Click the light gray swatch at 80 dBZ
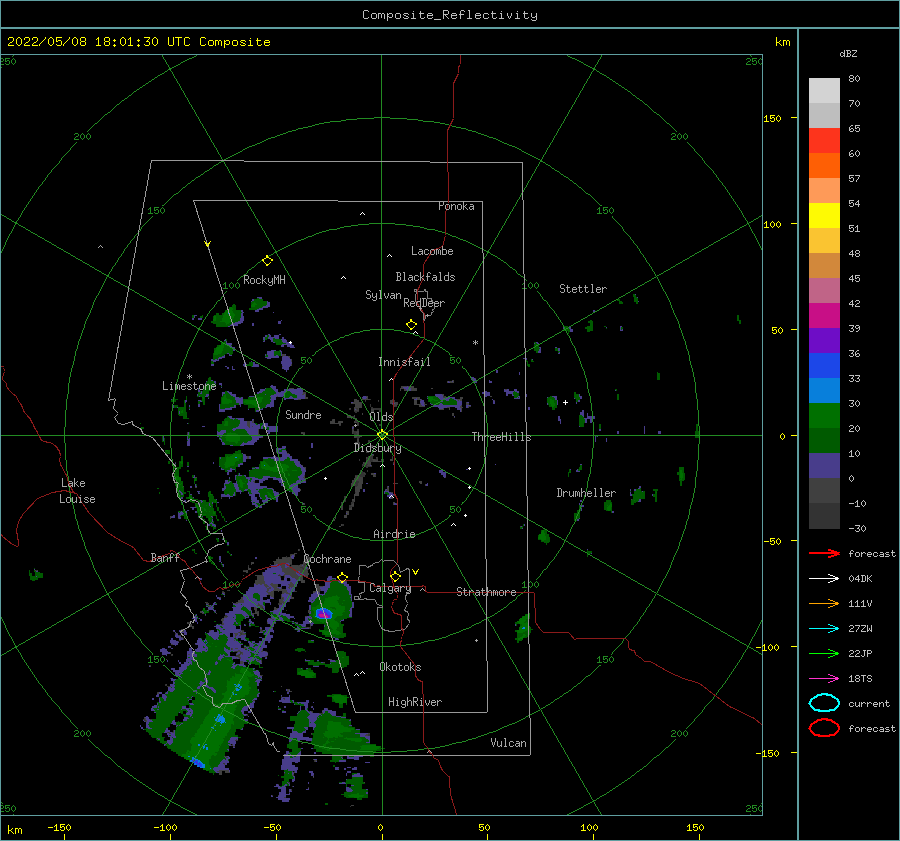 tap(824, 91)
